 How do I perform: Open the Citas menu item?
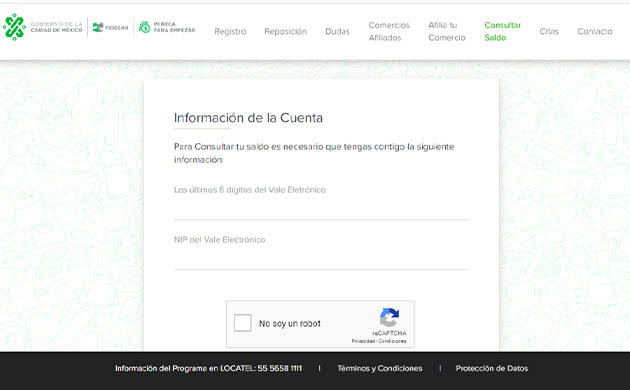549,31
